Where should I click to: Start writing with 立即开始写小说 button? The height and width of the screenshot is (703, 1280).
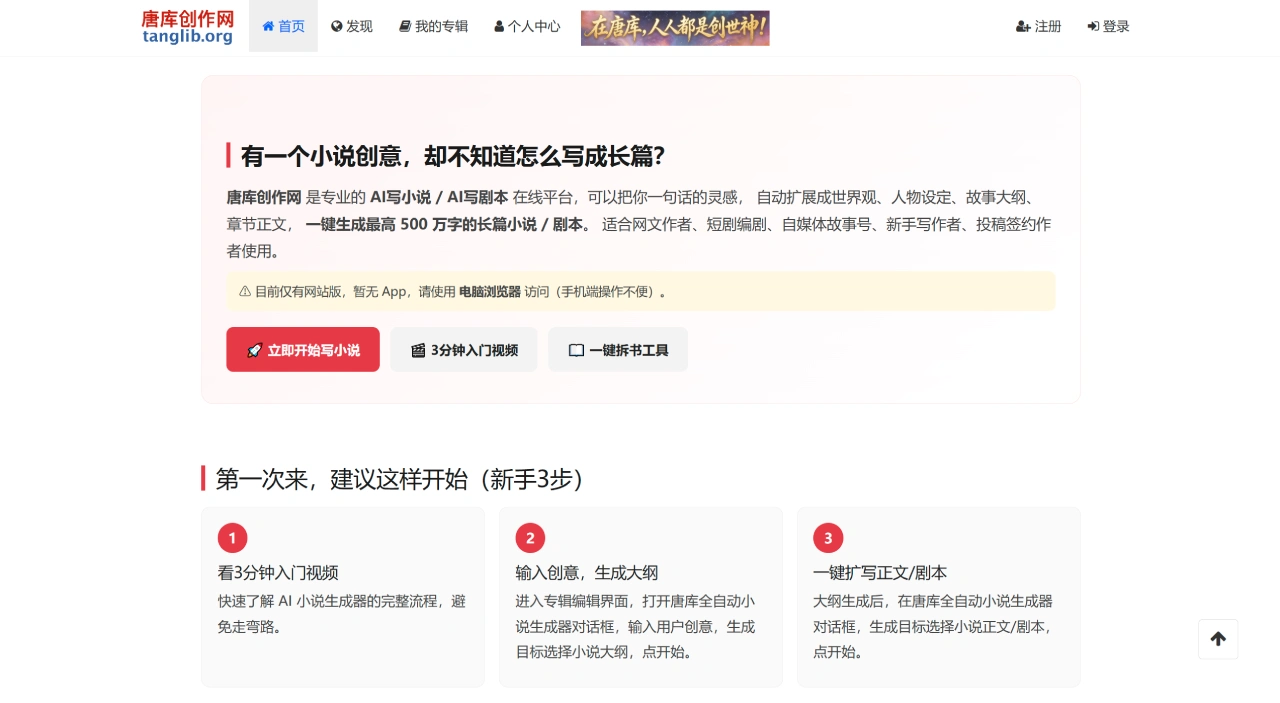pyautogui.click(x=303, y=350)
